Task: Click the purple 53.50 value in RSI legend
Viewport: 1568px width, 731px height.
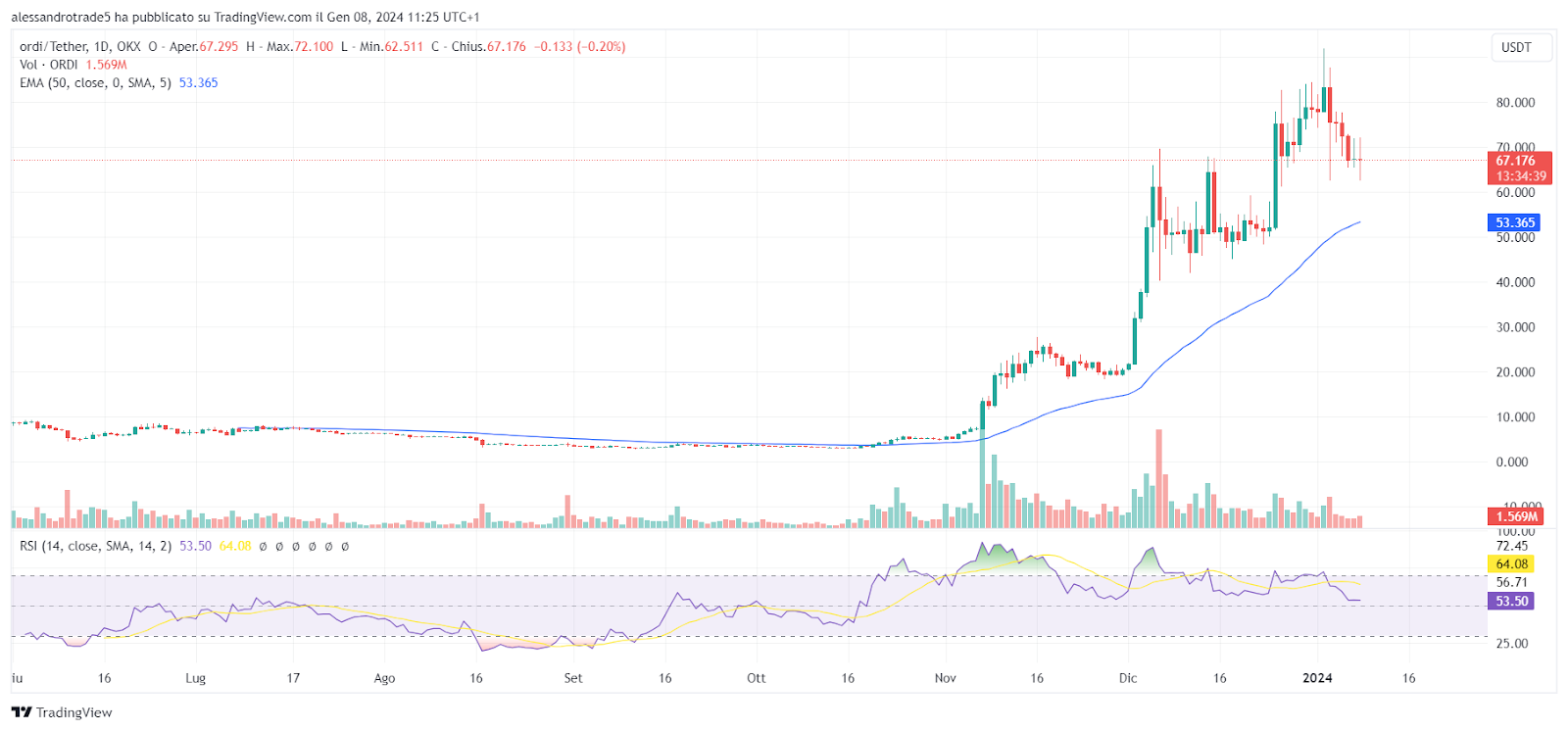Action: point(195,546)
